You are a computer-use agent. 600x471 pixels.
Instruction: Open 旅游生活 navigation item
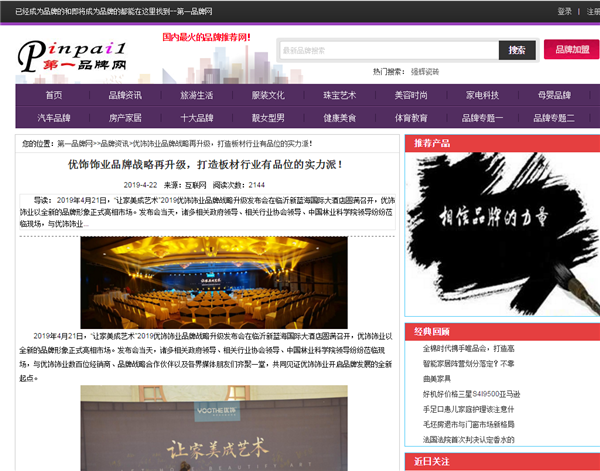[197, 95]
